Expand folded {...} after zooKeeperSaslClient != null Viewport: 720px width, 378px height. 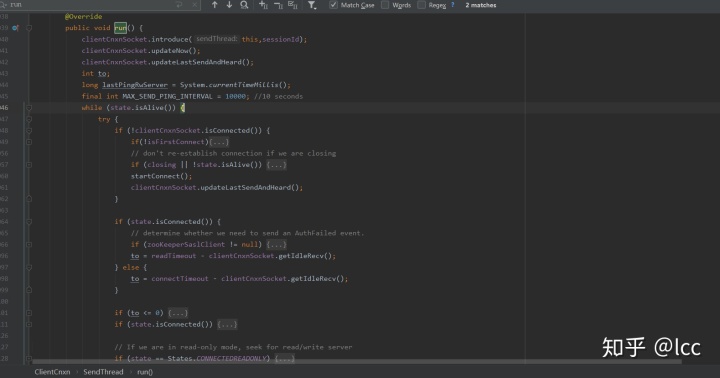click(276, 245)
